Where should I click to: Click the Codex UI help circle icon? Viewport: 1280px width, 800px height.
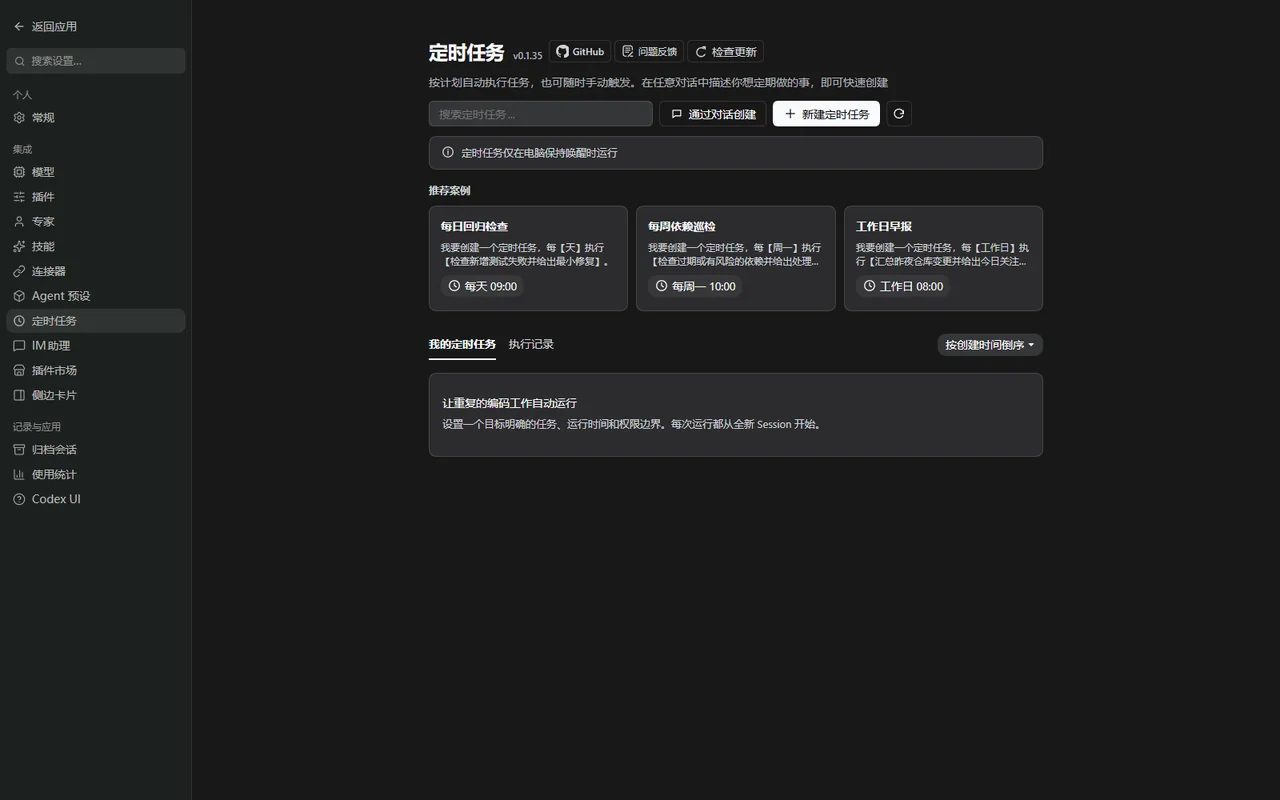[x=19, y=499]
